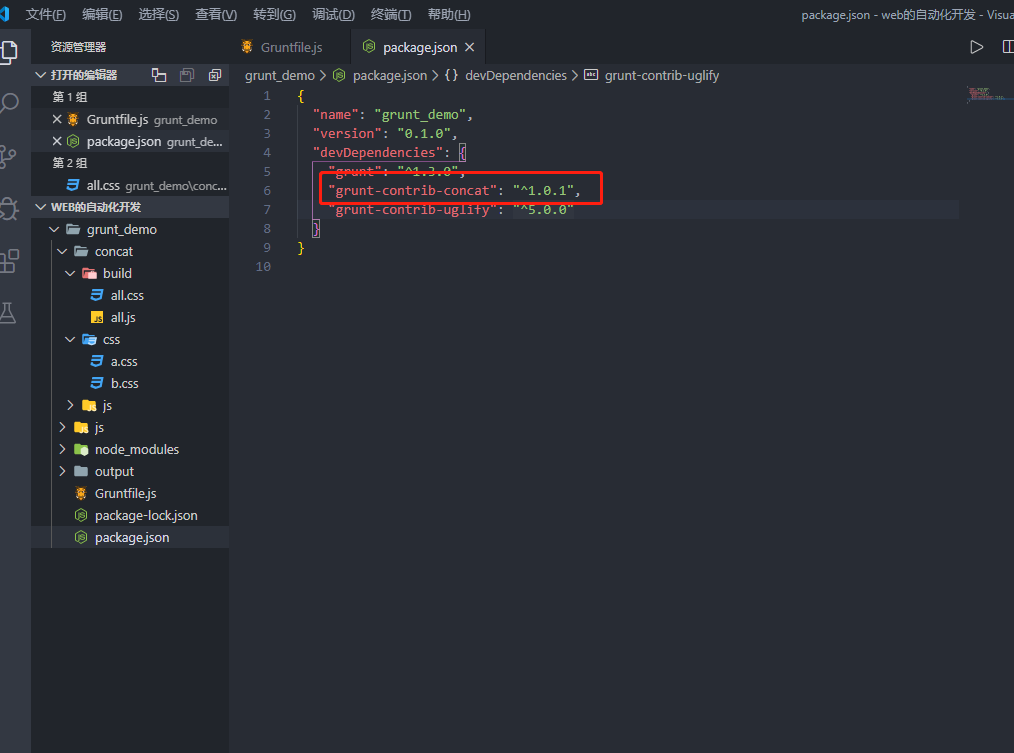Image resolution: width=1014 pixels, height=753 pixels.
Task: Collapse the css folder
Action: coord(70,339)
